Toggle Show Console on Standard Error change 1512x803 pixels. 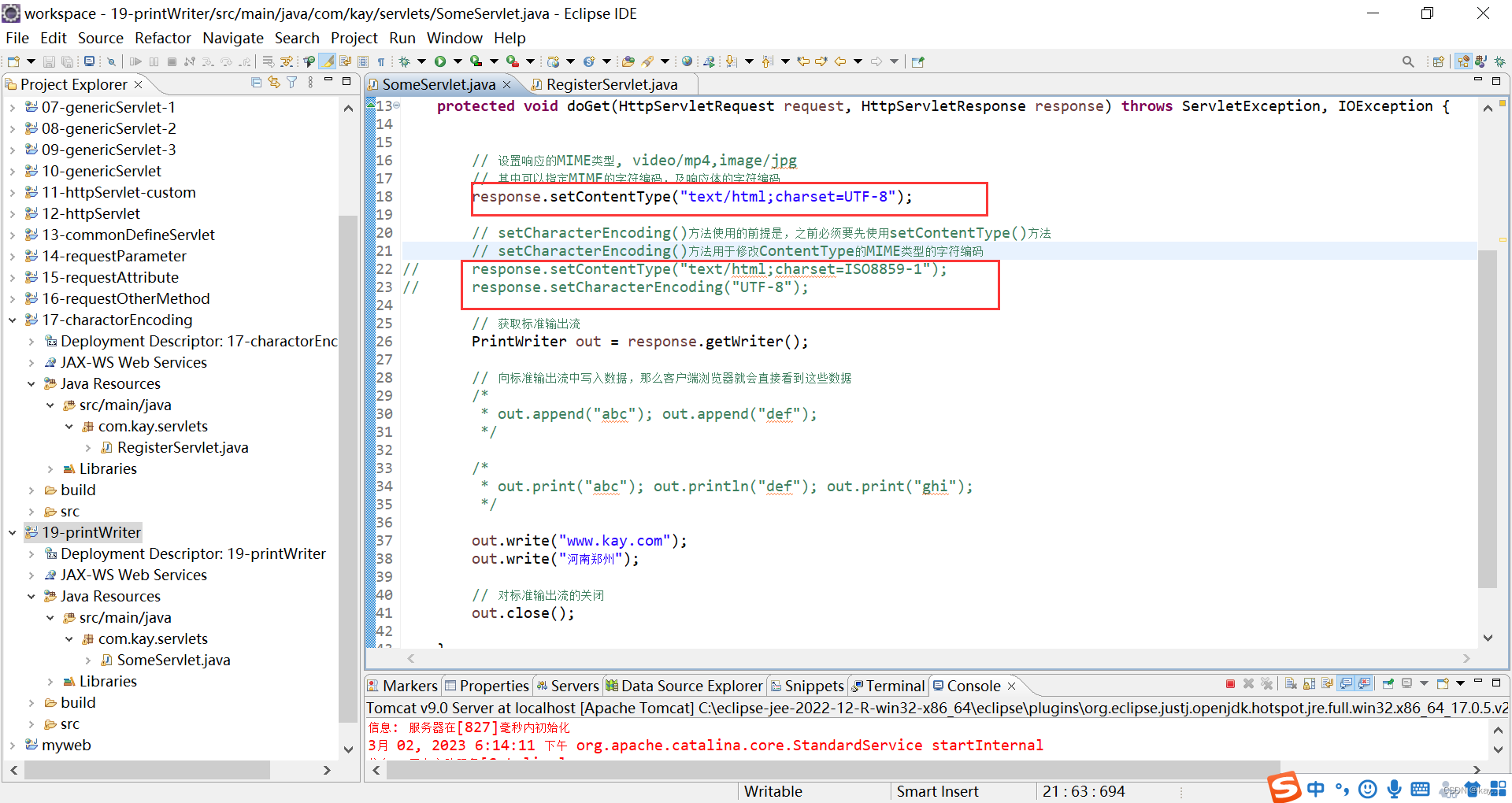[x=1364, y=683]
